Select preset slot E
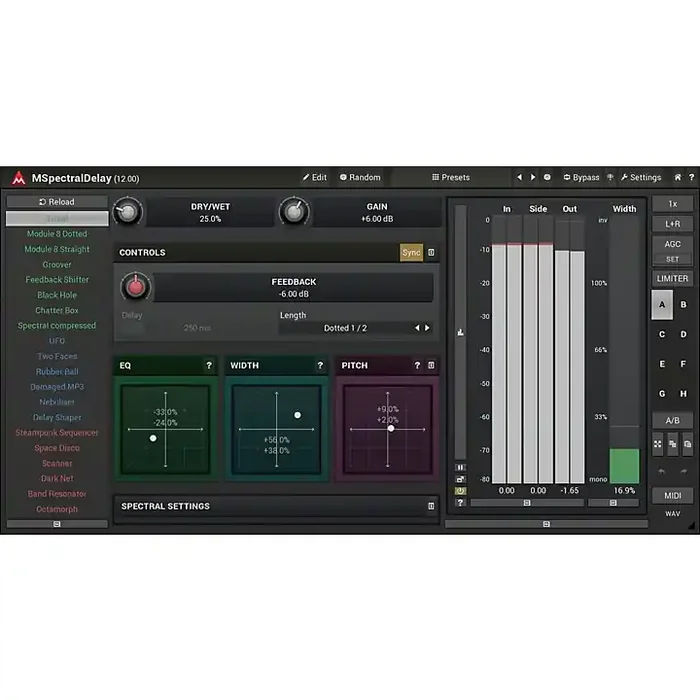The height and width of the screenshot is (700, 700). (x=662, y=364)
